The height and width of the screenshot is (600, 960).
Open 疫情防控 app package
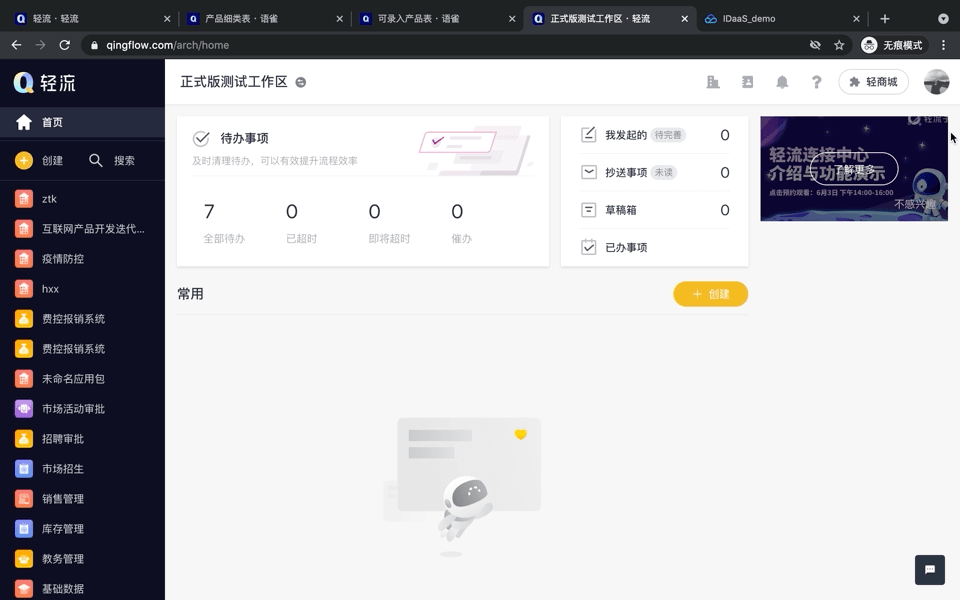coord(82,258)
